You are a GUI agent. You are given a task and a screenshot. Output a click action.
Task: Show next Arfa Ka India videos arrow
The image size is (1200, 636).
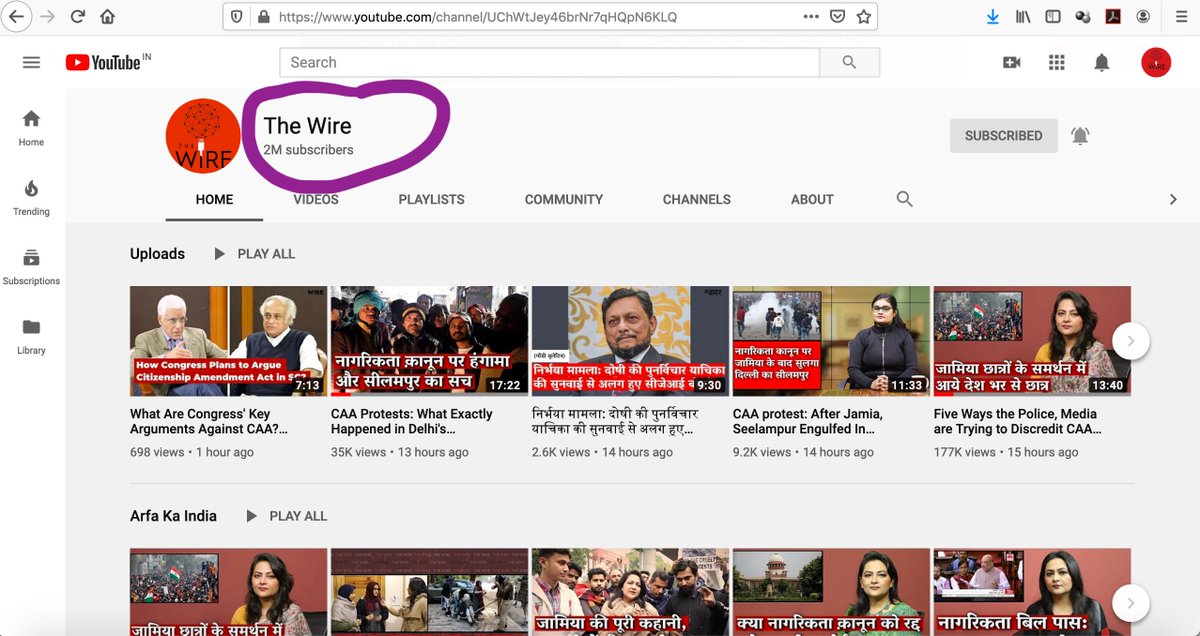tap(1130, 603)
